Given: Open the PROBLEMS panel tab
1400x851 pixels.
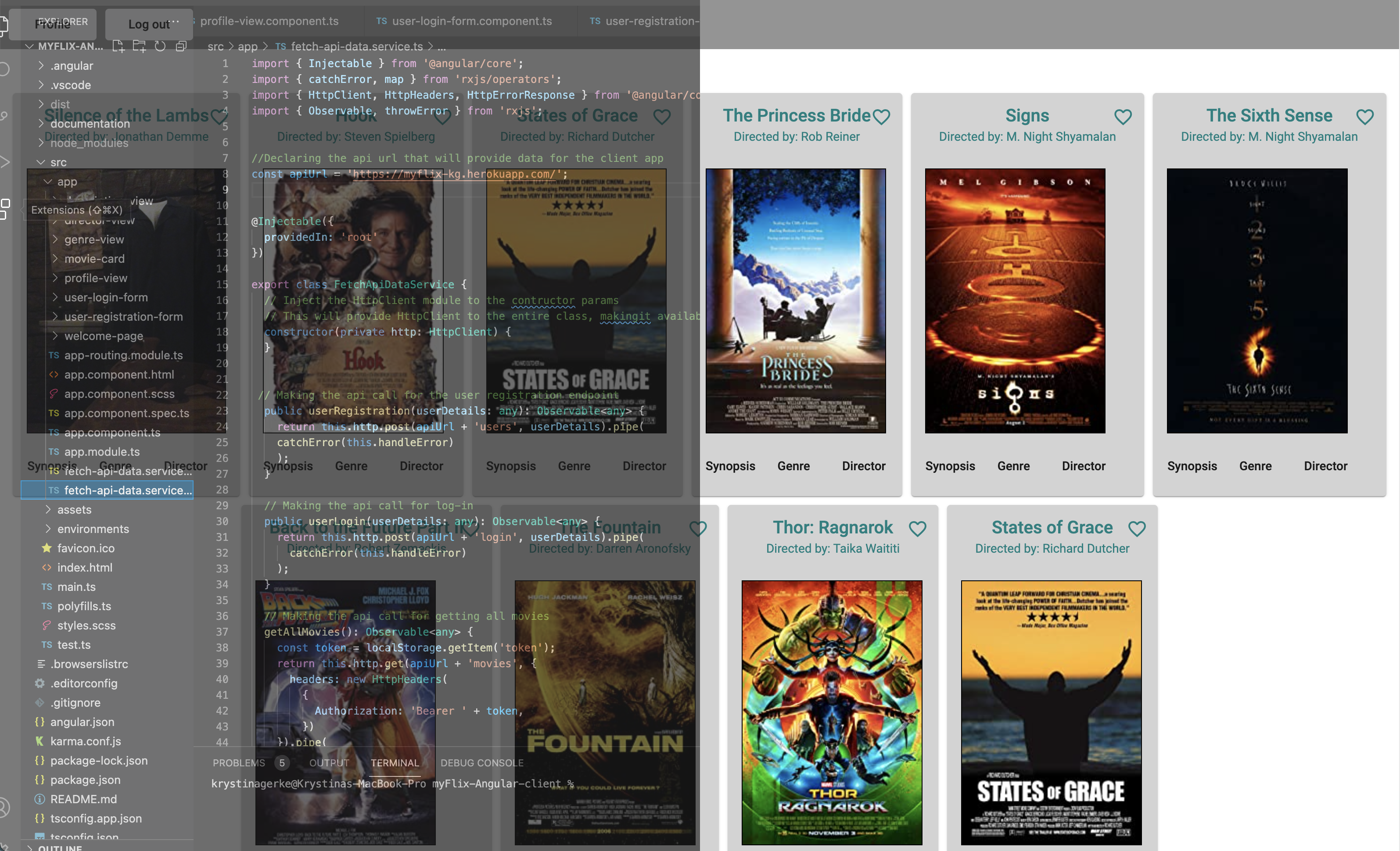Looking at the screenshot, I should 239,763.
